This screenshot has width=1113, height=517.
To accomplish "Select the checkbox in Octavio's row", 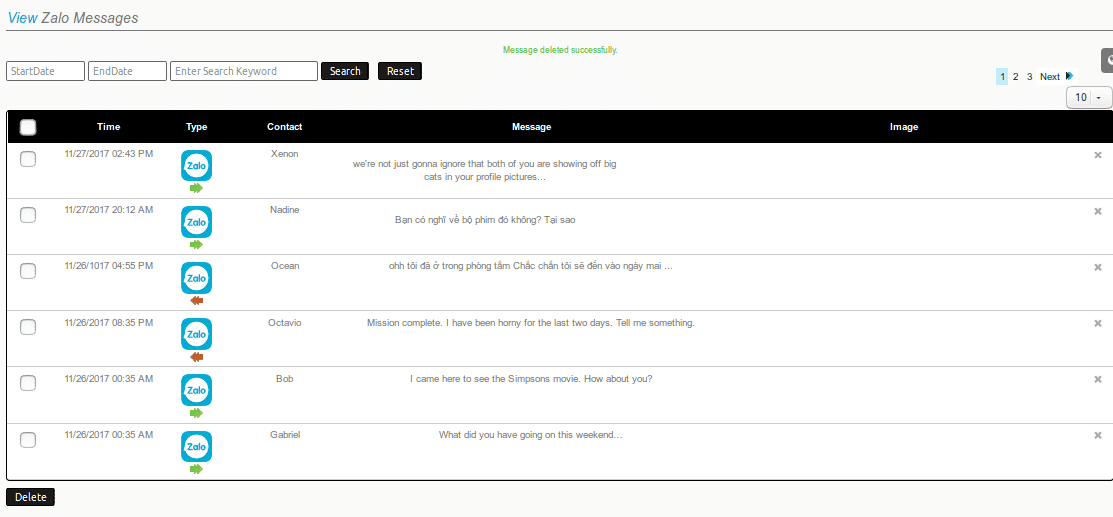I will (x=28, y=327).
